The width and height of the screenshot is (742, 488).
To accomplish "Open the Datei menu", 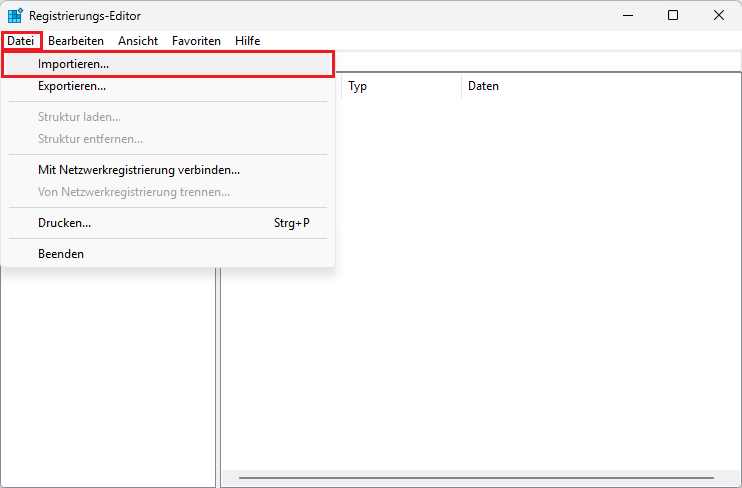I will [21, 41].
